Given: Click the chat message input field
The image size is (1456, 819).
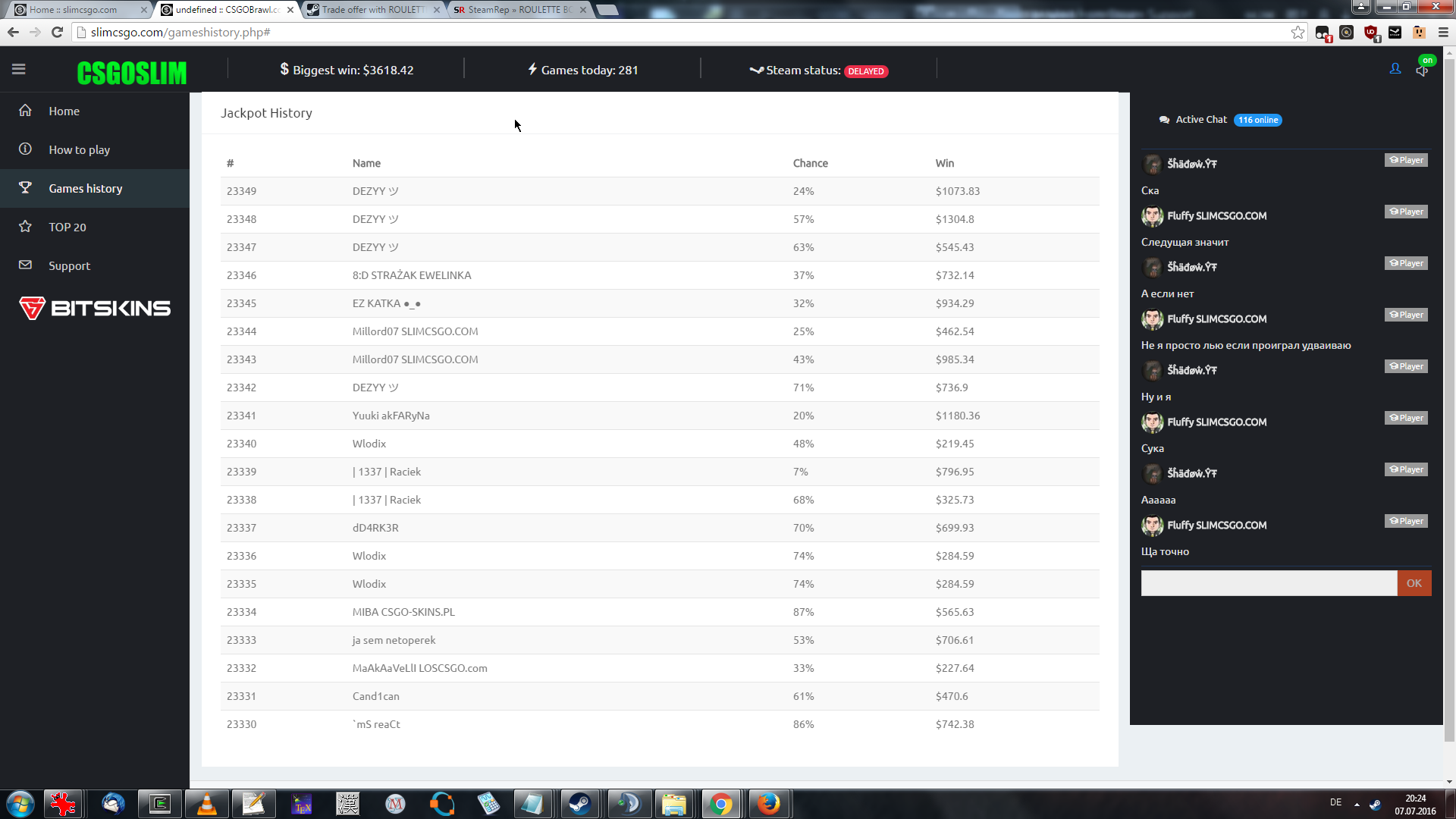Looking at the screenshot, I should pyautogui.click(x=1268, y=583).
